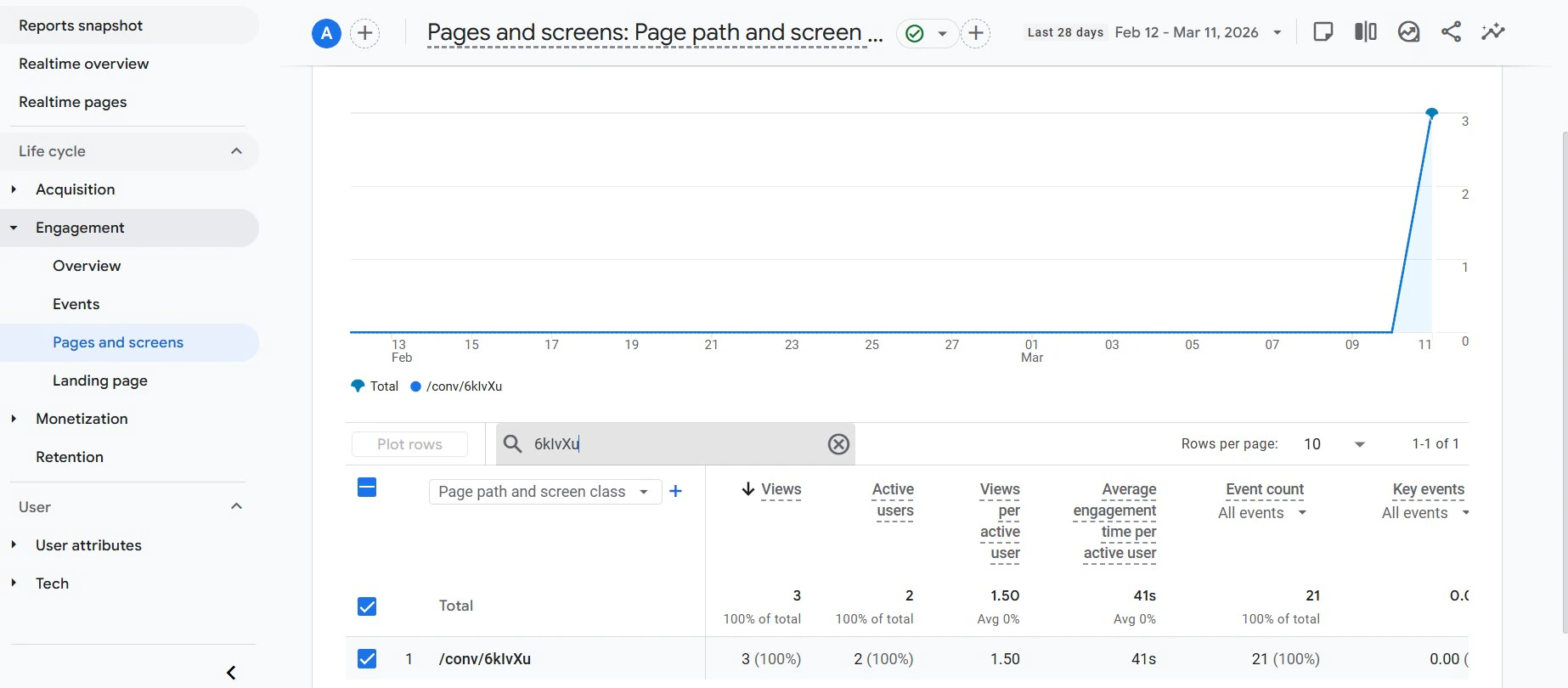Collapse the User section
Viewport: 1568px width, 688px height.
click(x=236, y=507)
